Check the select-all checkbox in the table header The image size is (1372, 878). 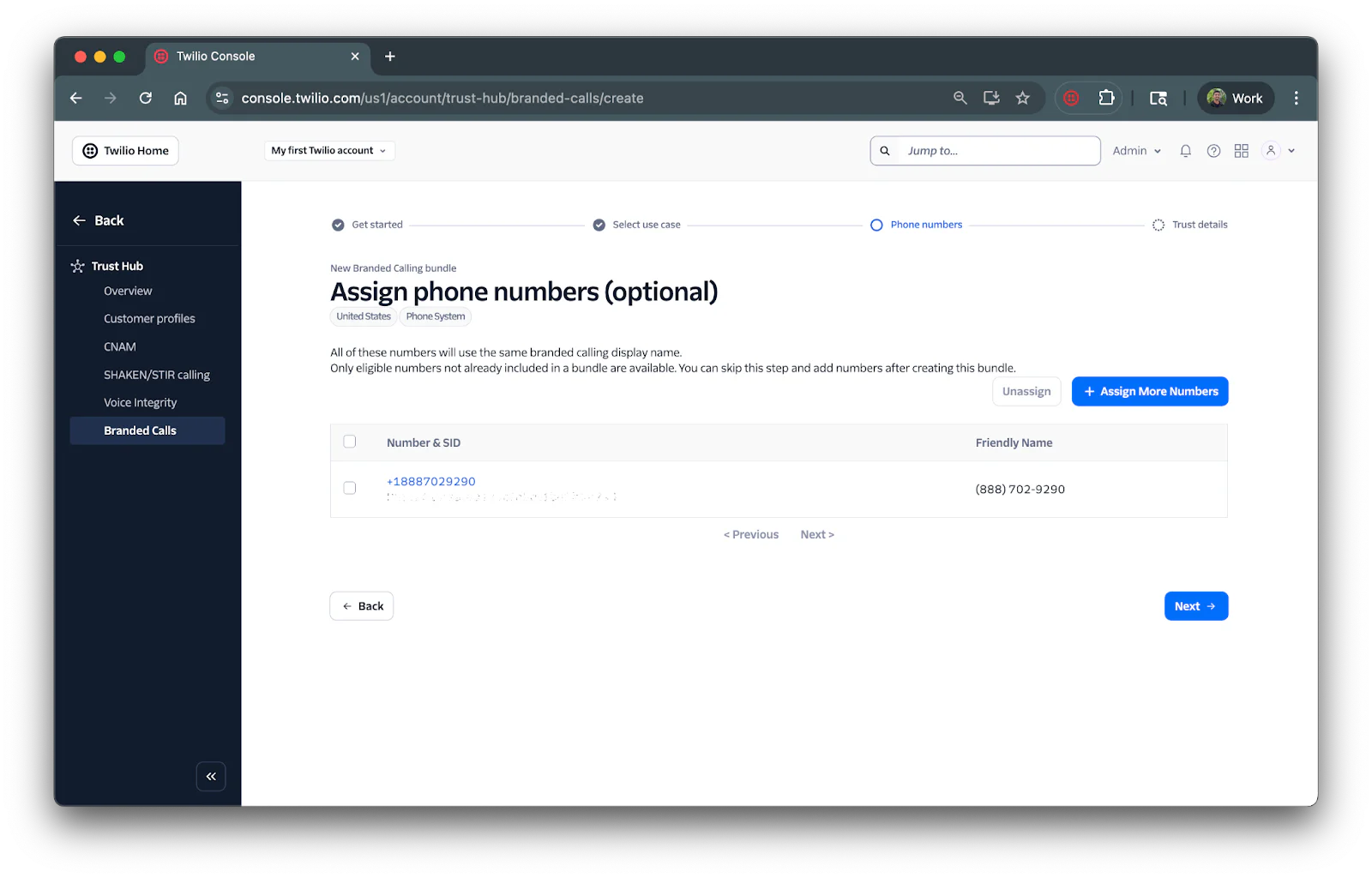click(x=349, y=441)
